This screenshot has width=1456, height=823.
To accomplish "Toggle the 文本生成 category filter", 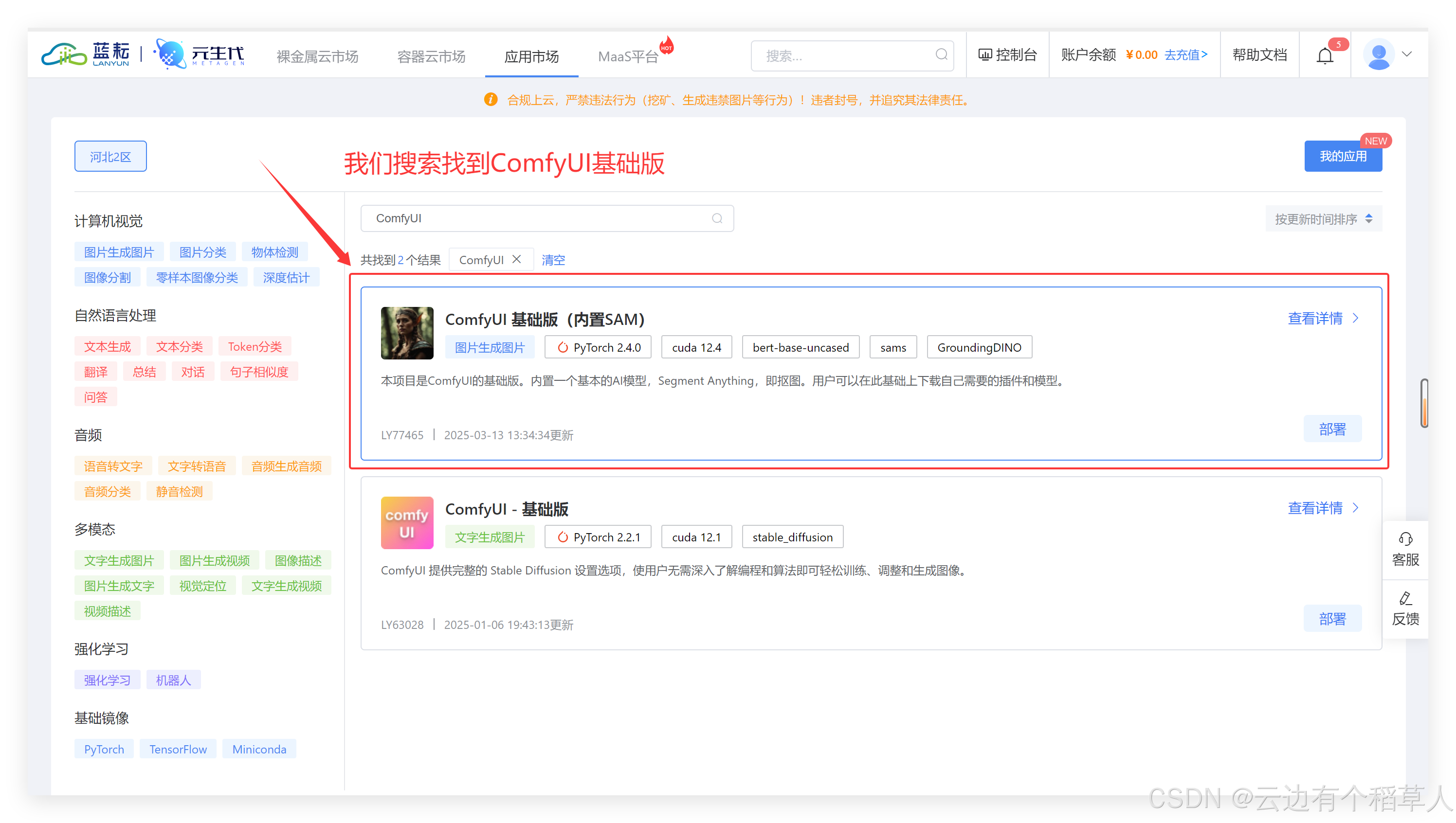I will [x=107, y=346].
